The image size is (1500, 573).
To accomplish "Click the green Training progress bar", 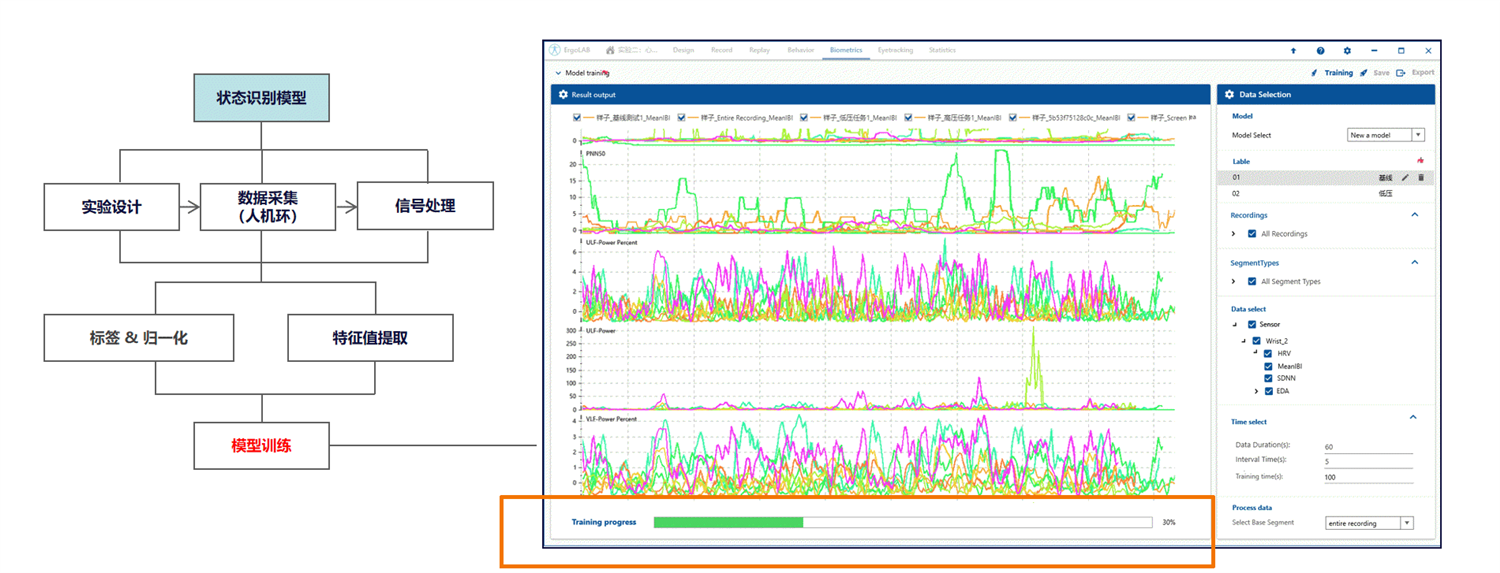I will pos(728,522).
